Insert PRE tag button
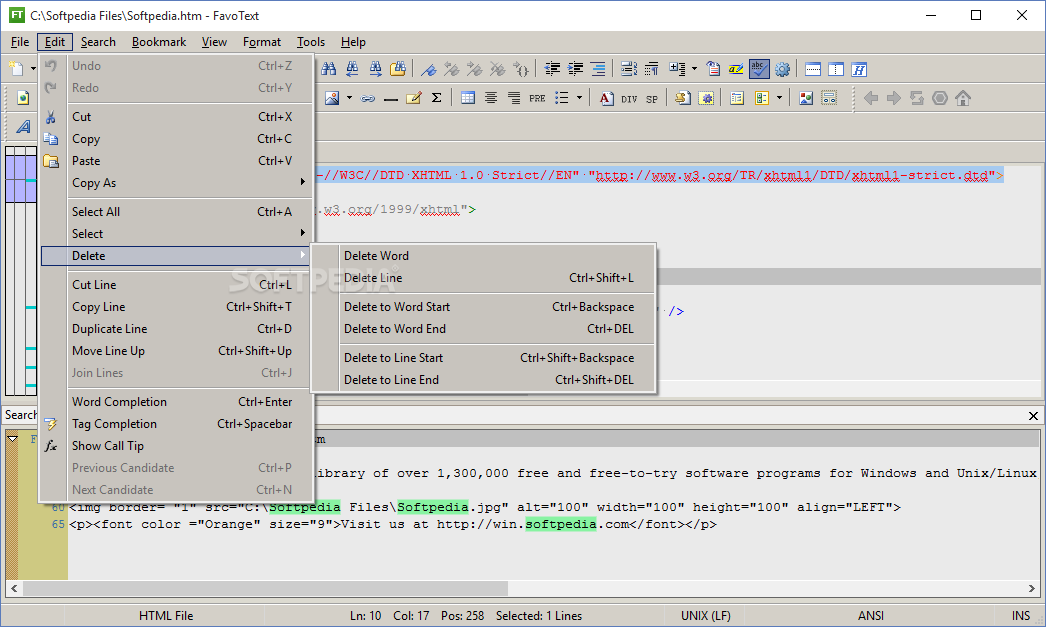This screenshot has height=627, width=1046. [537, 98]
